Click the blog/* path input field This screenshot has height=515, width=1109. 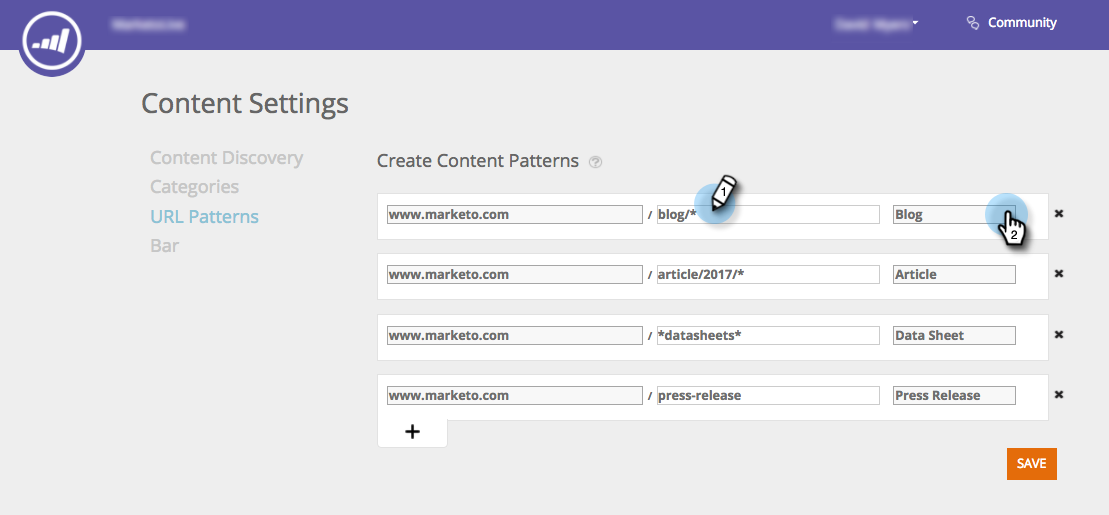[x=768, y=214]
